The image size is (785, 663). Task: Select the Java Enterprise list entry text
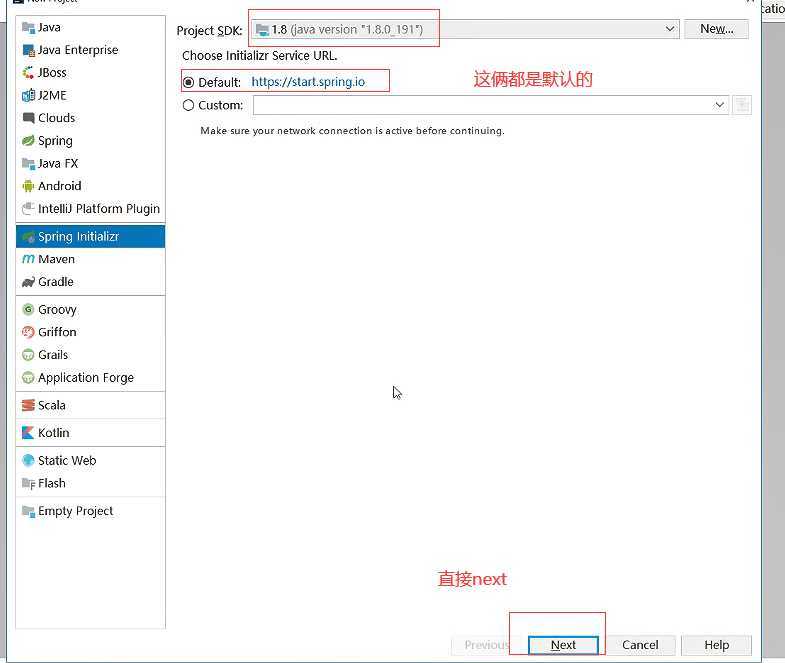pyautogui.click(x=78, y=50)
